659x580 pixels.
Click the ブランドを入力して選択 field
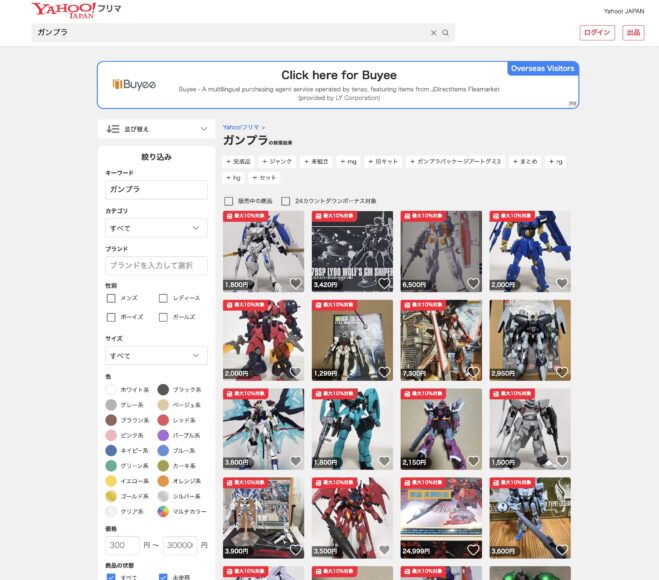pyautogui.click(x=156, y=266)
